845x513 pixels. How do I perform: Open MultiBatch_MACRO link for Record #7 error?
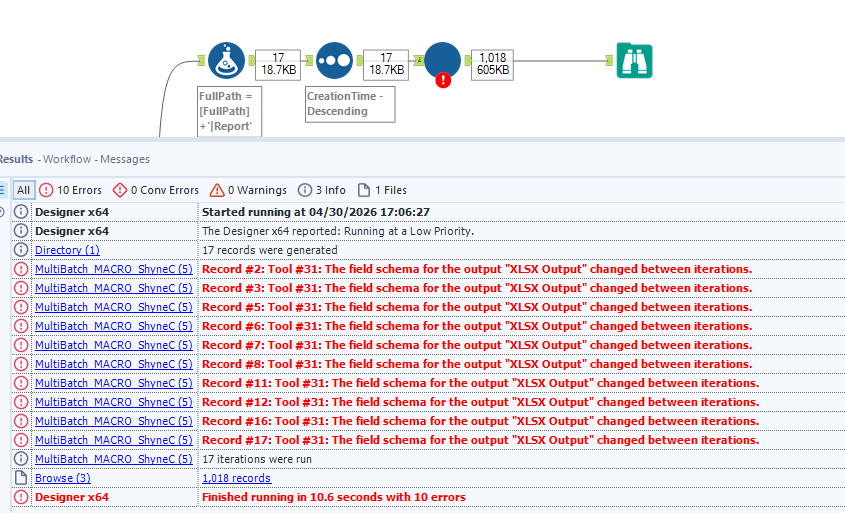(x=114, y=345)
